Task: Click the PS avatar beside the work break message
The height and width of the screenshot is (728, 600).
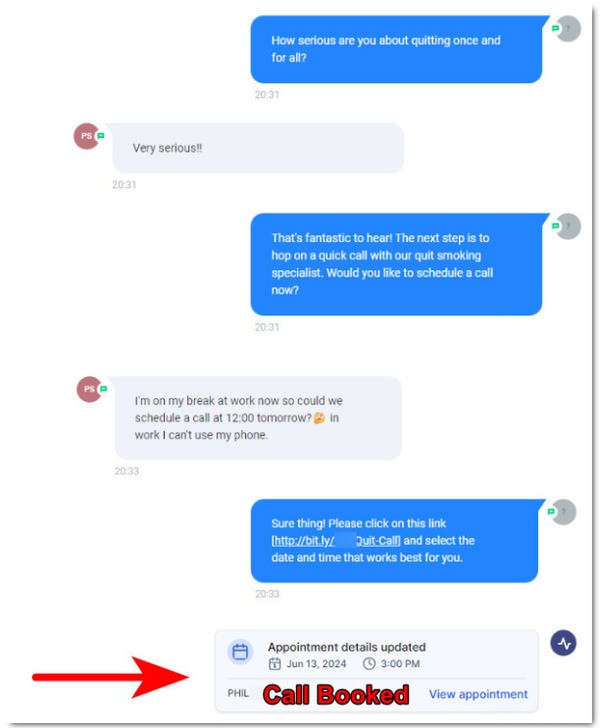Action: (x=89, y=389)
